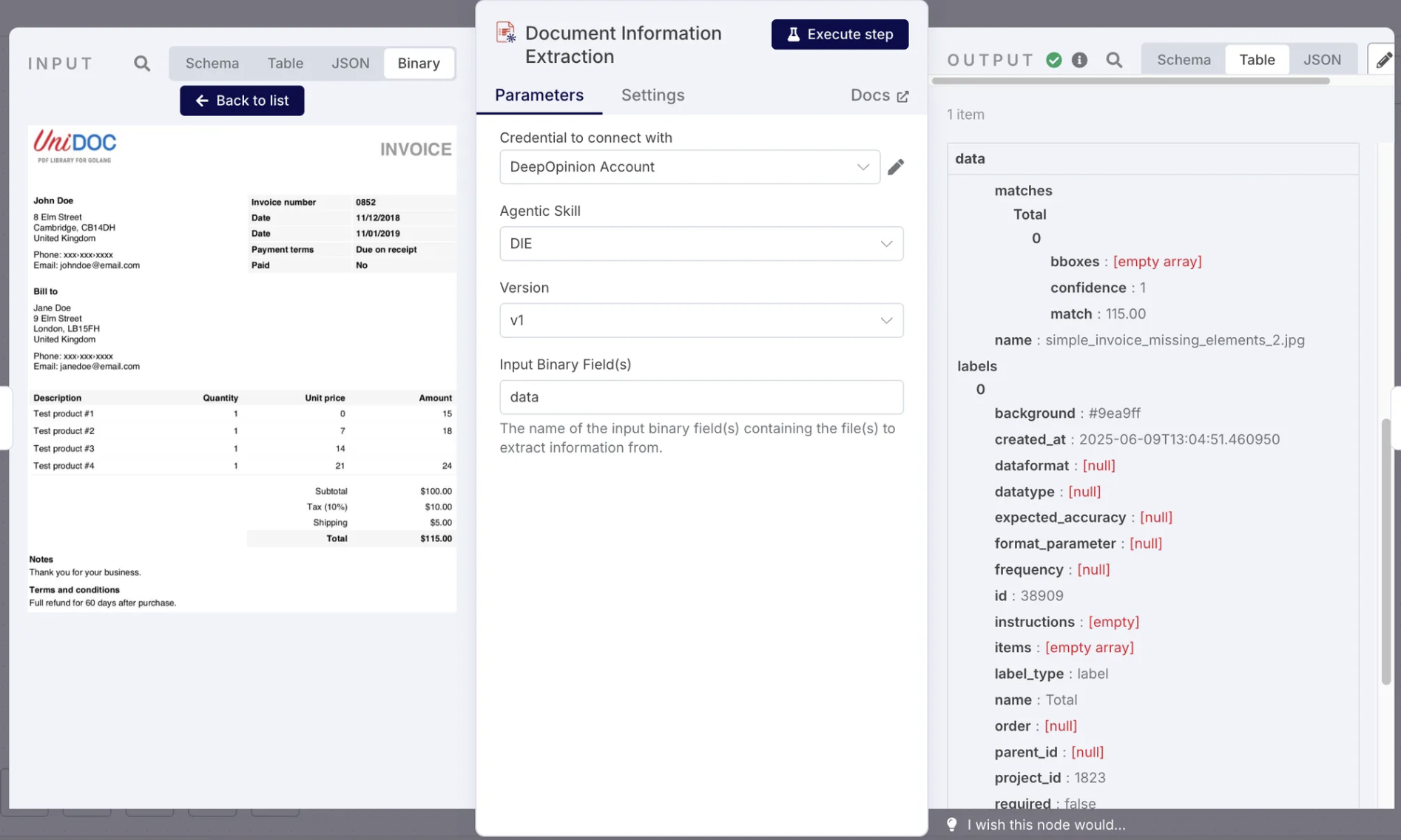Click 'I wish this node would...' feedback
The image size is (1401, 840).
[1046, 824]
